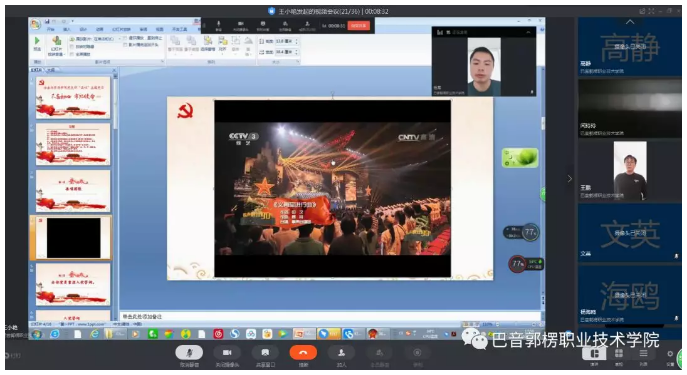Screen dimensions: 687x375
Task: Click the red end-share button
Action: click(358, 26)
